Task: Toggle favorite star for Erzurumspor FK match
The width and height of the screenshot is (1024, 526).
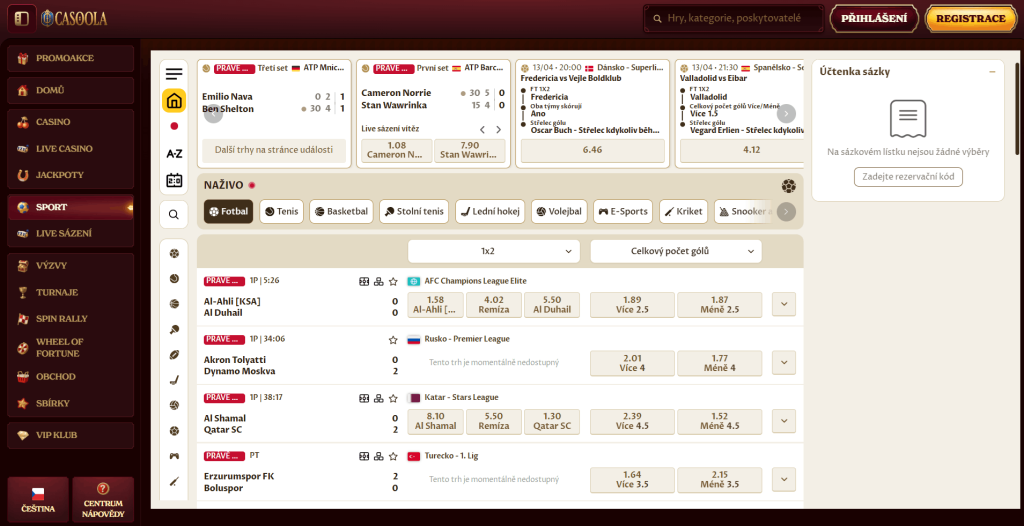Action: point(393,455)
